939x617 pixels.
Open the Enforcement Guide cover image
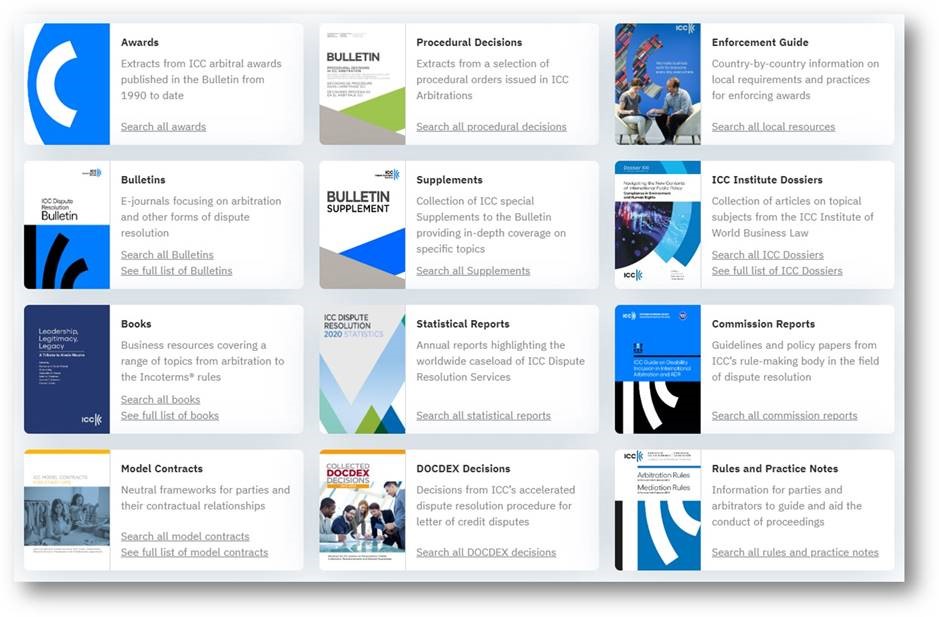click(x=658, y=84)
